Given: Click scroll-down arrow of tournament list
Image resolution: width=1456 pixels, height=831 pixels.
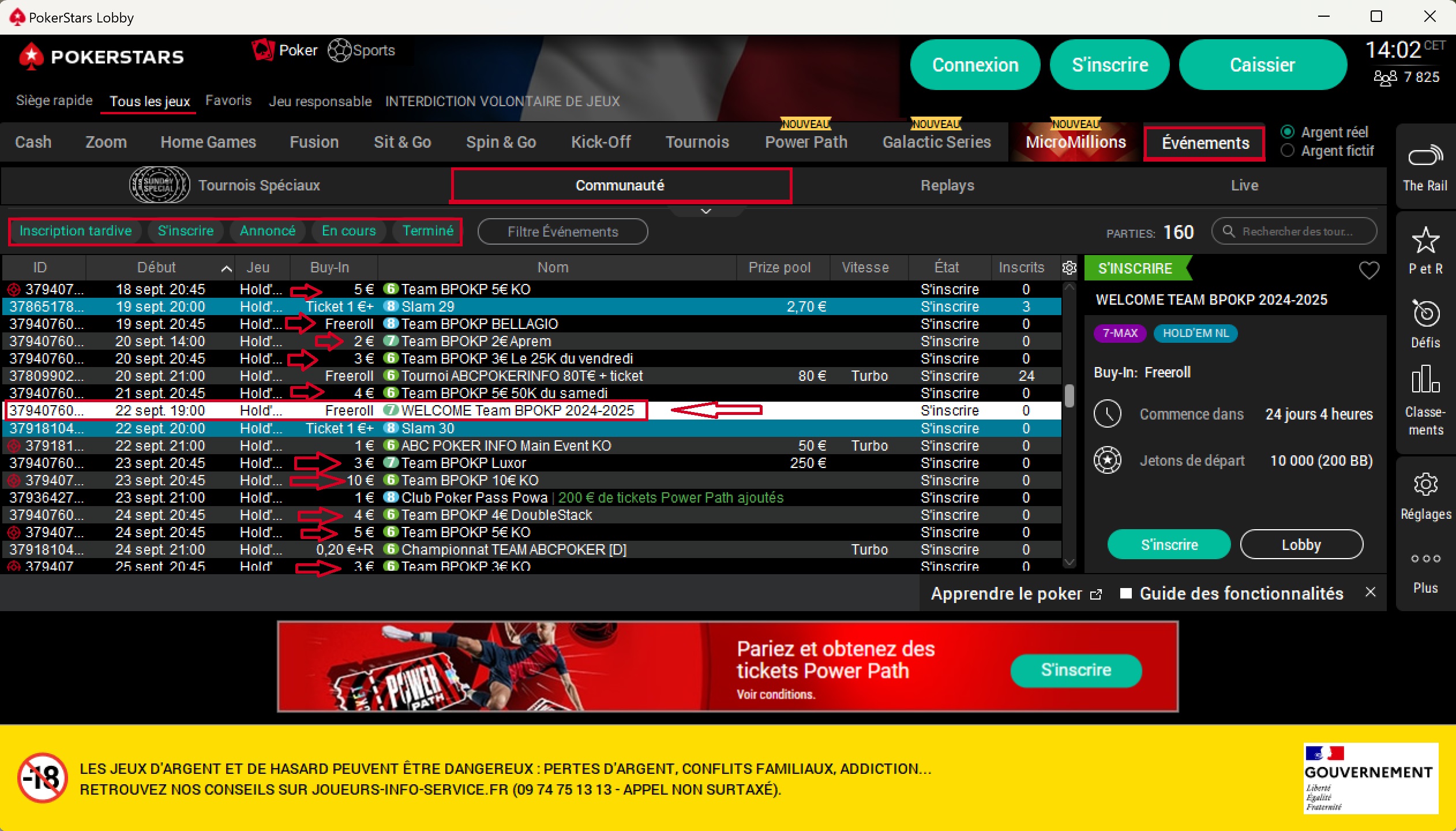Looking at the screenshot, I should [x=1070, y=562].
